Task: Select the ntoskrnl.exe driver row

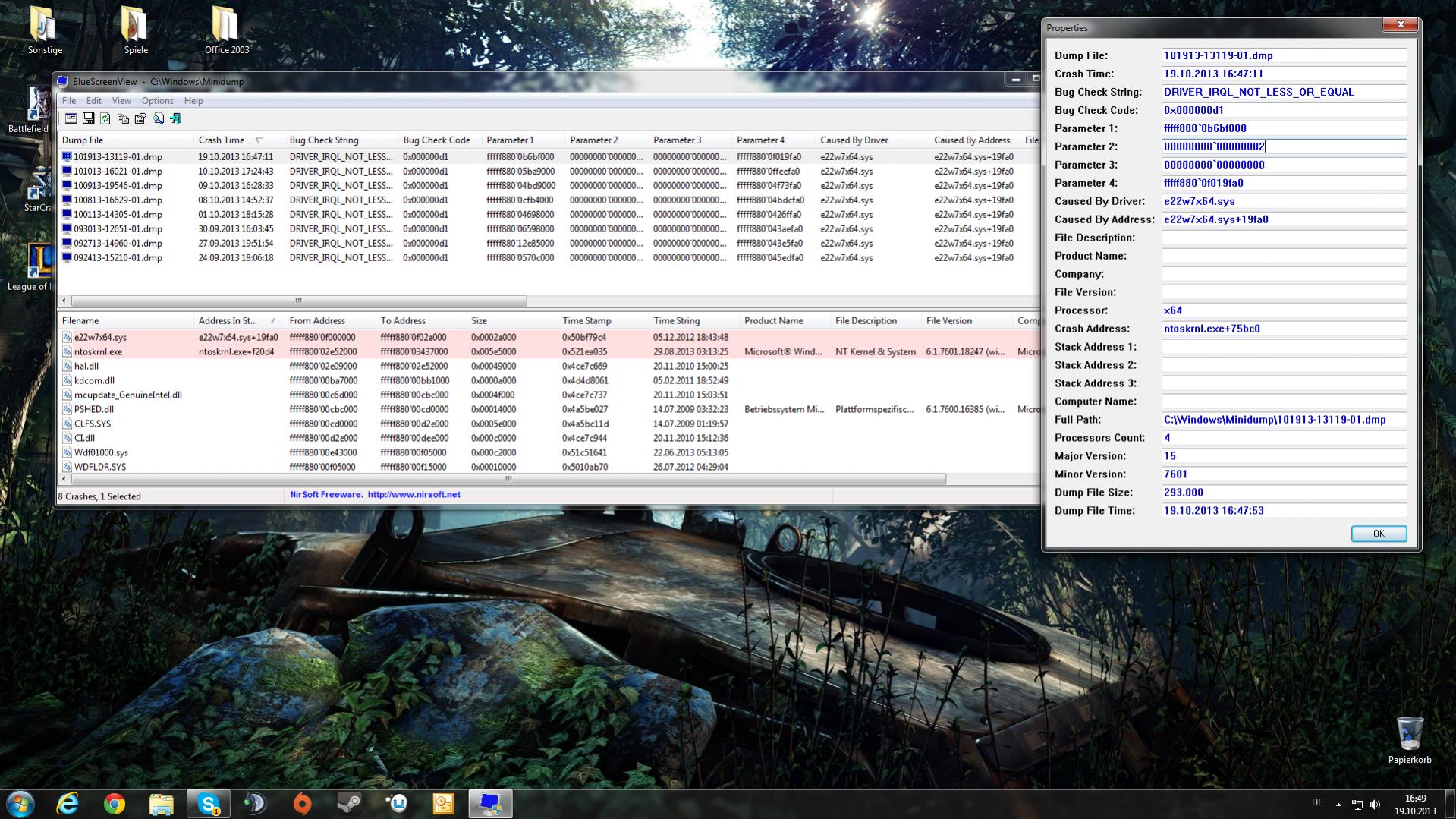Action: [x=548, y=352]
